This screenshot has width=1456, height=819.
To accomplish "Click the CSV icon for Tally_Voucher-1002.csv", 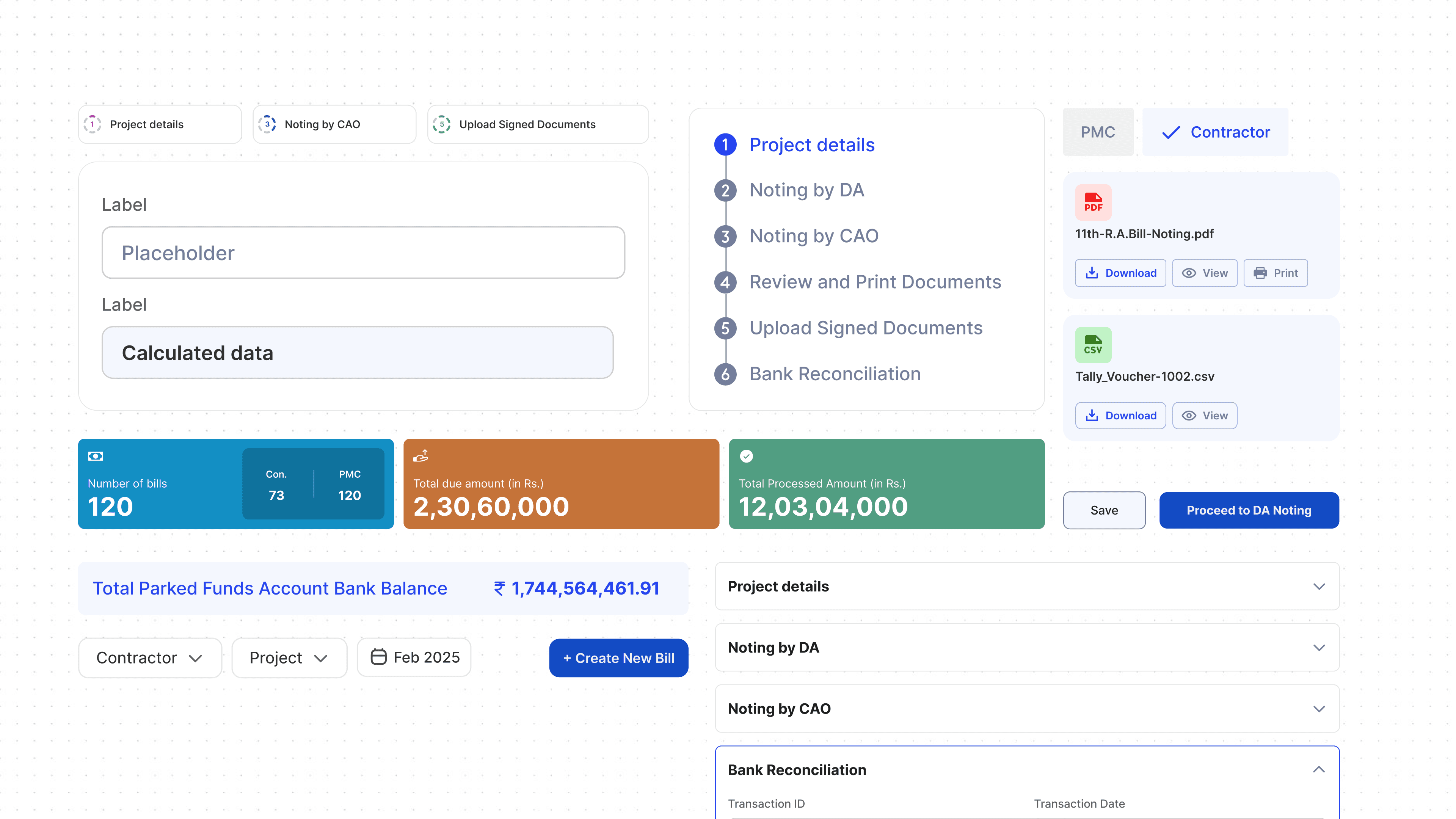I will (x=1093, y=344).
